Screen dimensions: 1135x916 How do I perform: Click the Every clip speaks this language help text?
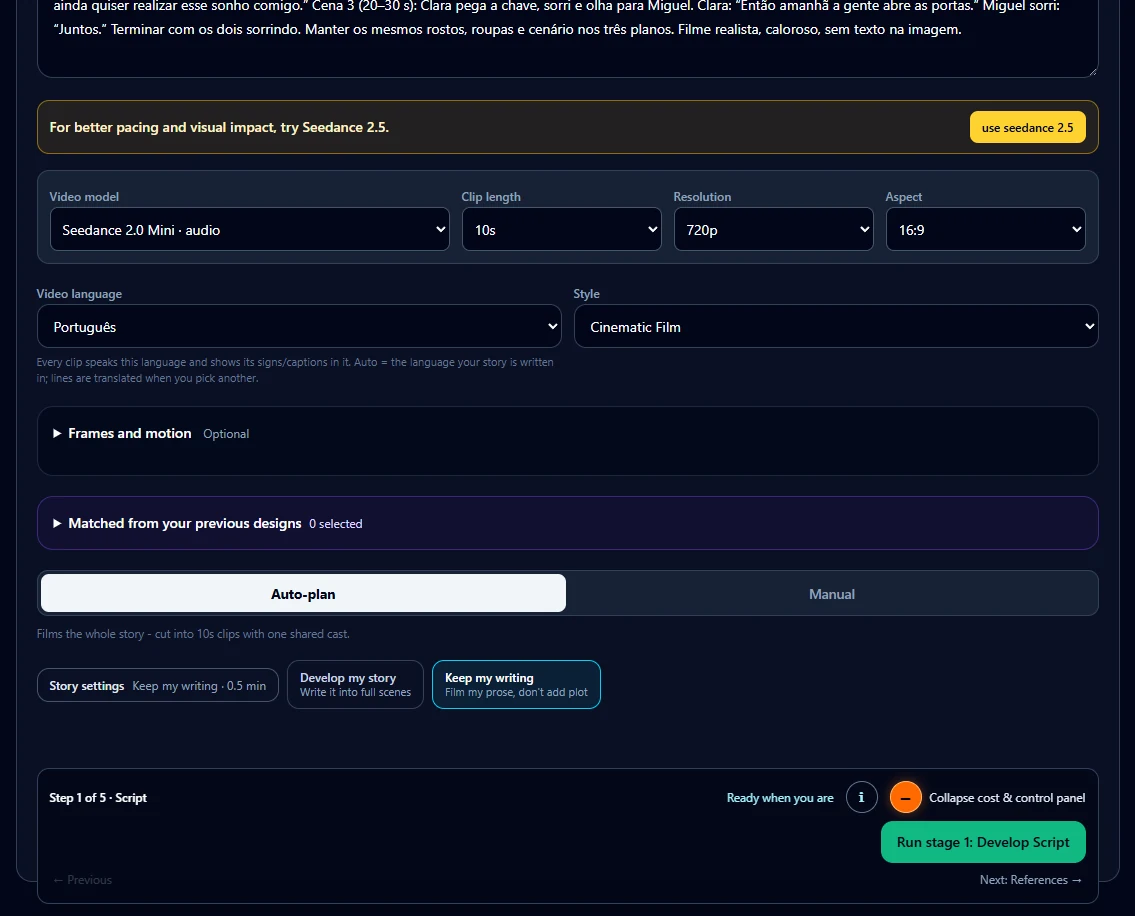pyautogui.click(x=295, y=370)
